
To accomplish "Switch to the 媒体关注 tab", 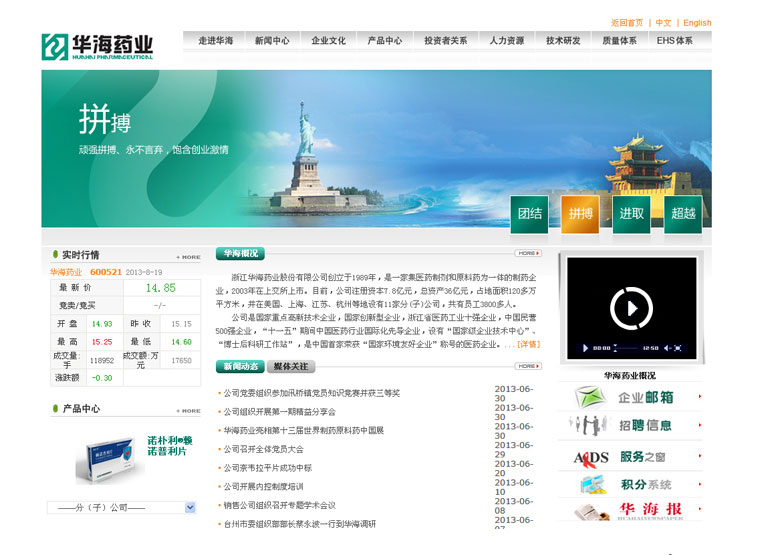I will pos(291,366).
